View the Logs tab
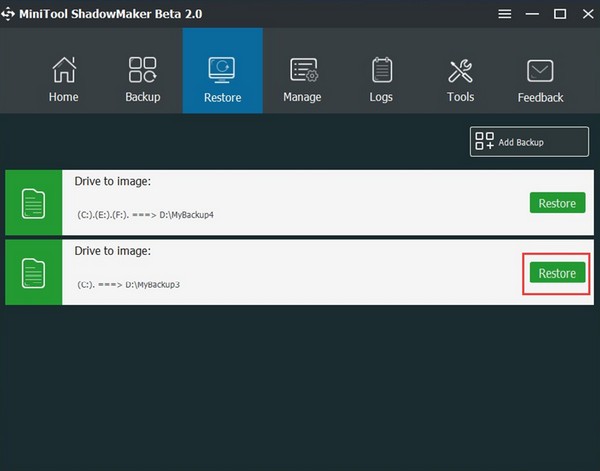This screenshot has width=600, height=471. click(x=381, y=80)
